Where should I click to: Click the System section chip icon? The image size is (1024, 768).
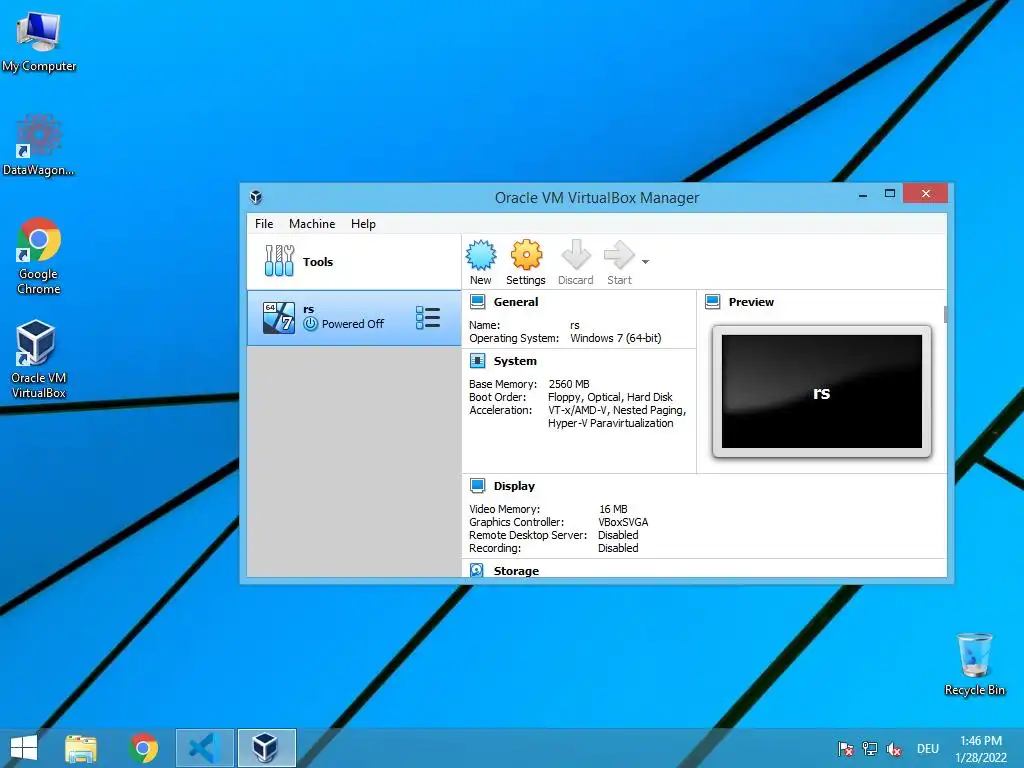pos(478,361)
